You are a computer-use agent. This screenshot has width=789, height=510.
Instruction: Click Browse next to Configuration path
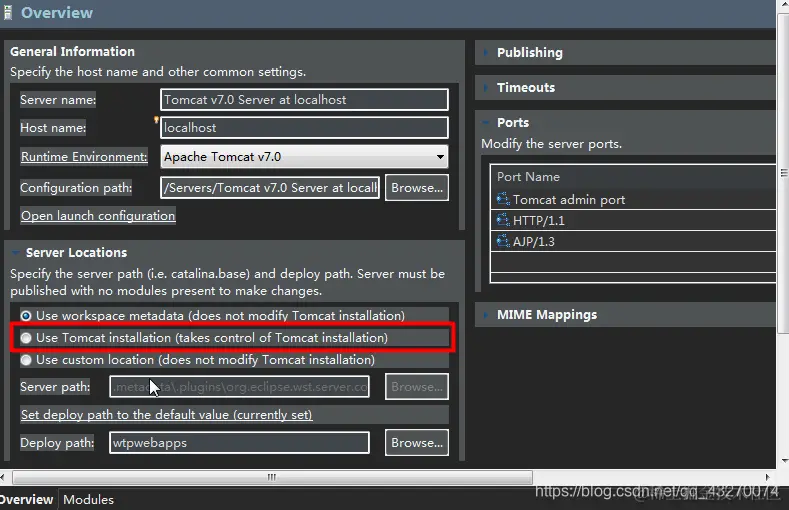point(417,188)
